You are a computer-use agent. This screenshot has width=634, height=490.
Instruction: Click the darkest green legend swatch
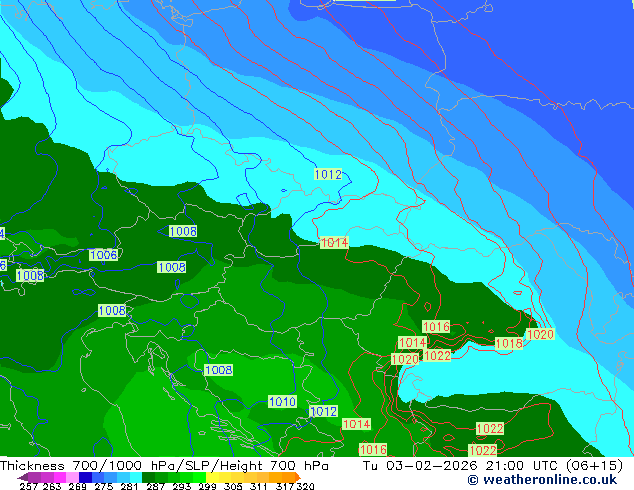click(x=148, y=477)
